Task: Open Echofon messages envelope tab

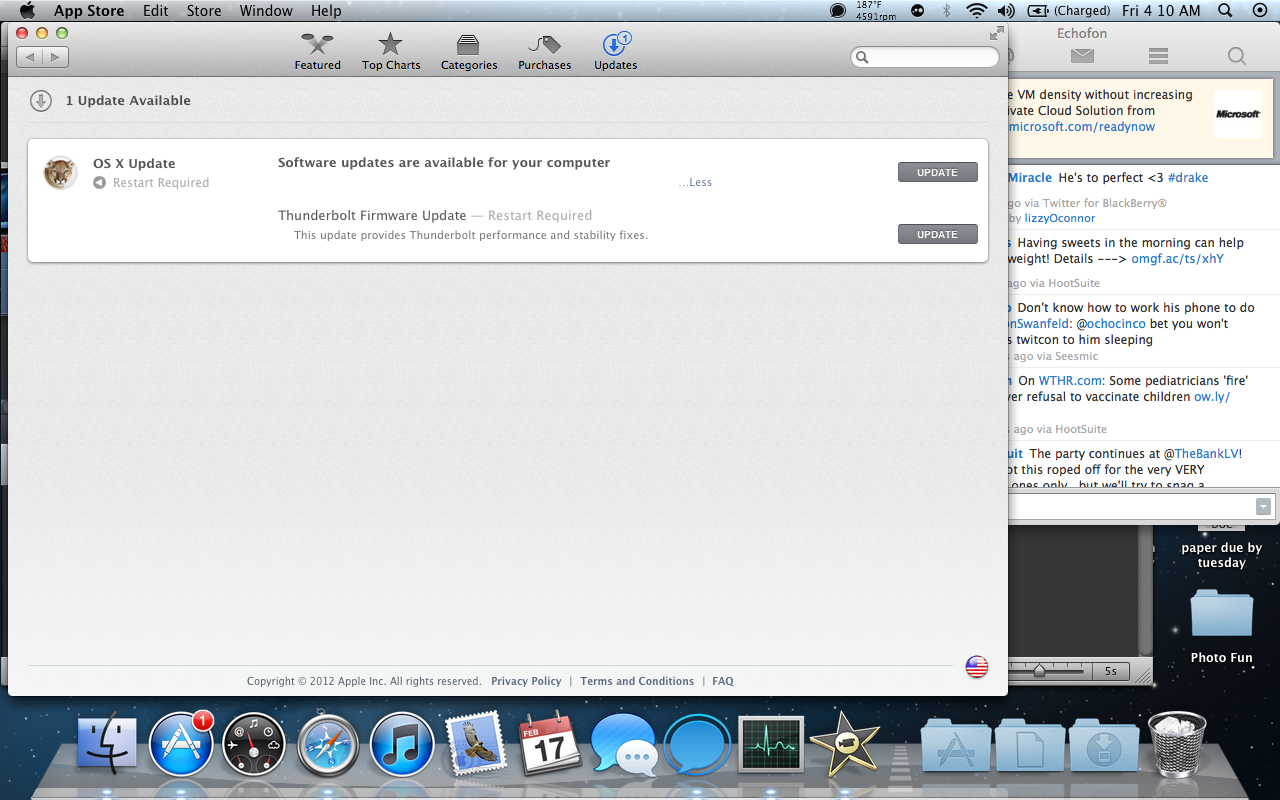Action: [x=1082, y=56]
